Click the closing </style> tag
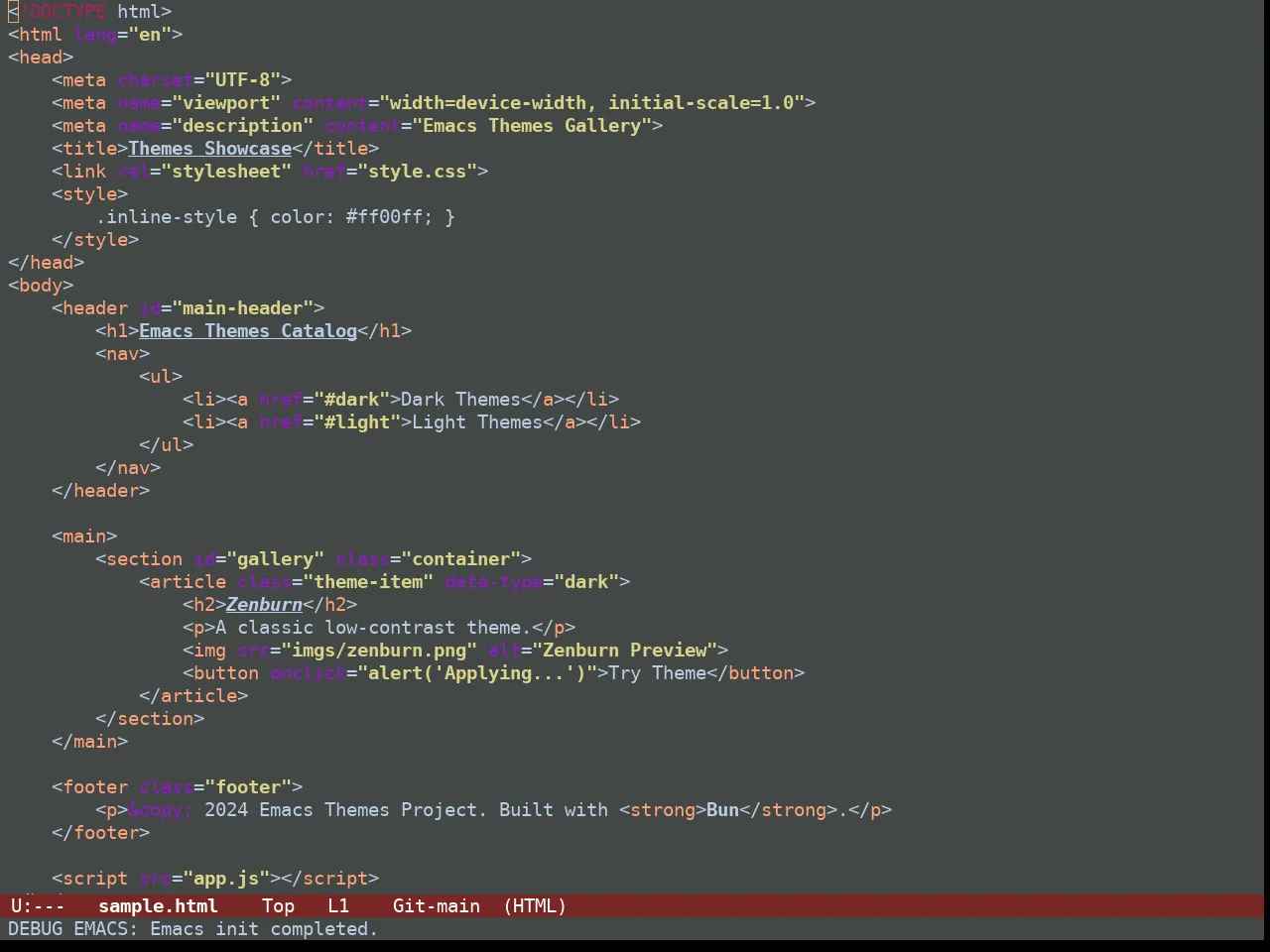The image size is (1270, 952). [95, 240]
